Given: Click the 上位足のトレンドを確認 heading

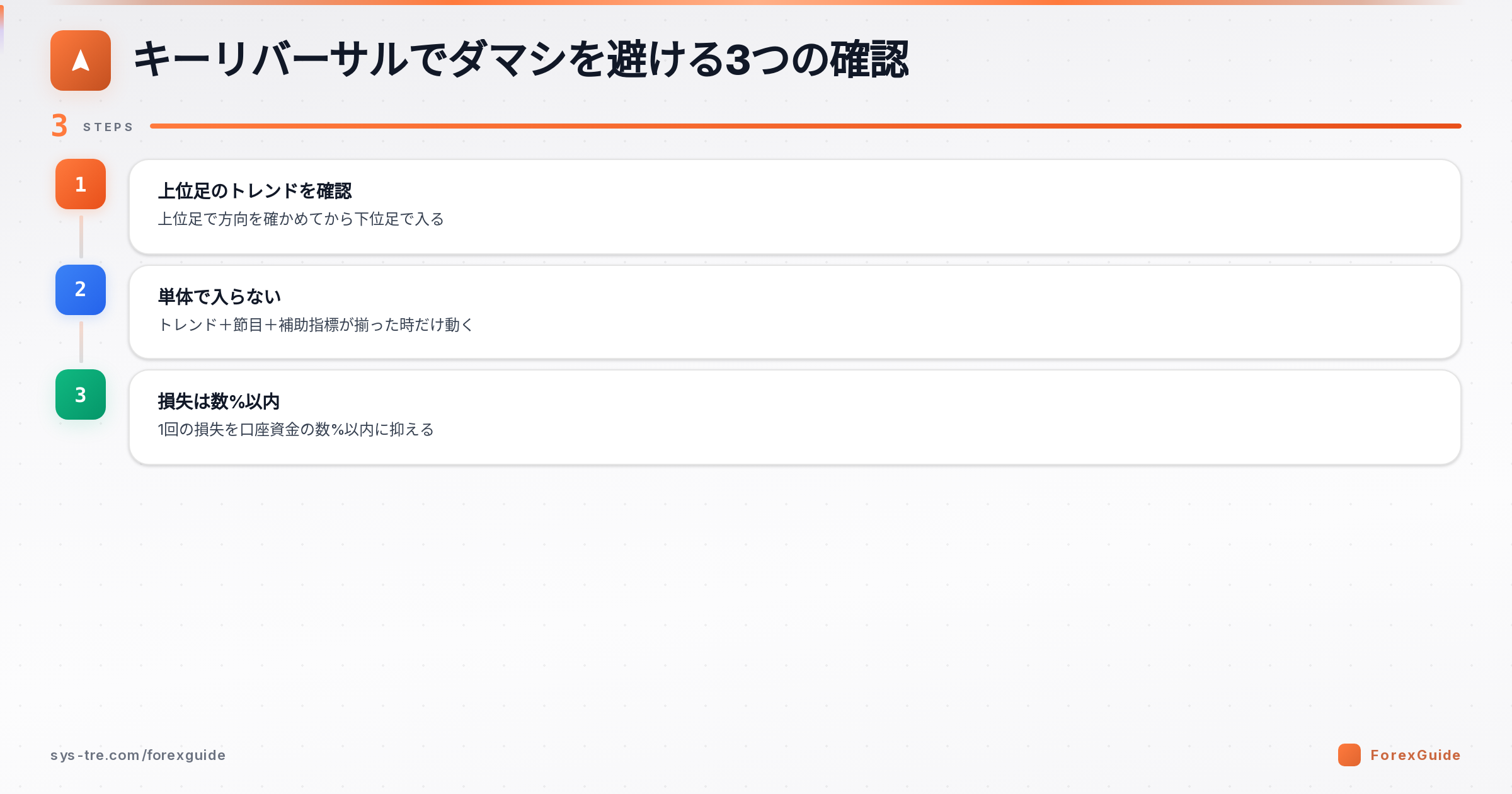Looking at the screenshot, I should point(255,191).
